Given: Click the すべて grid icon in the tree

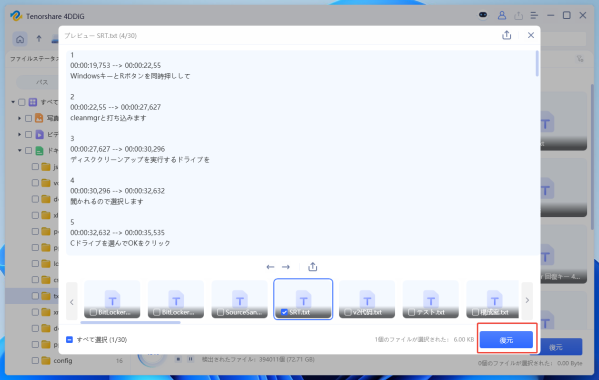Looking at the screenshot, I should click(x=33, y=102).
